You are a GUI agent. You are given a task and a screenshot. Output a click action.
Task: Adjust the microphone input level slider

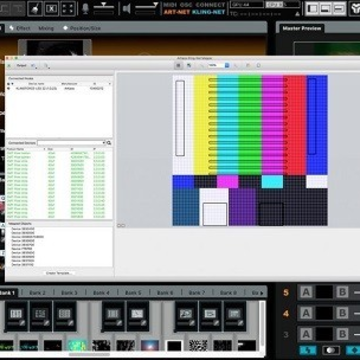(103, 6)
